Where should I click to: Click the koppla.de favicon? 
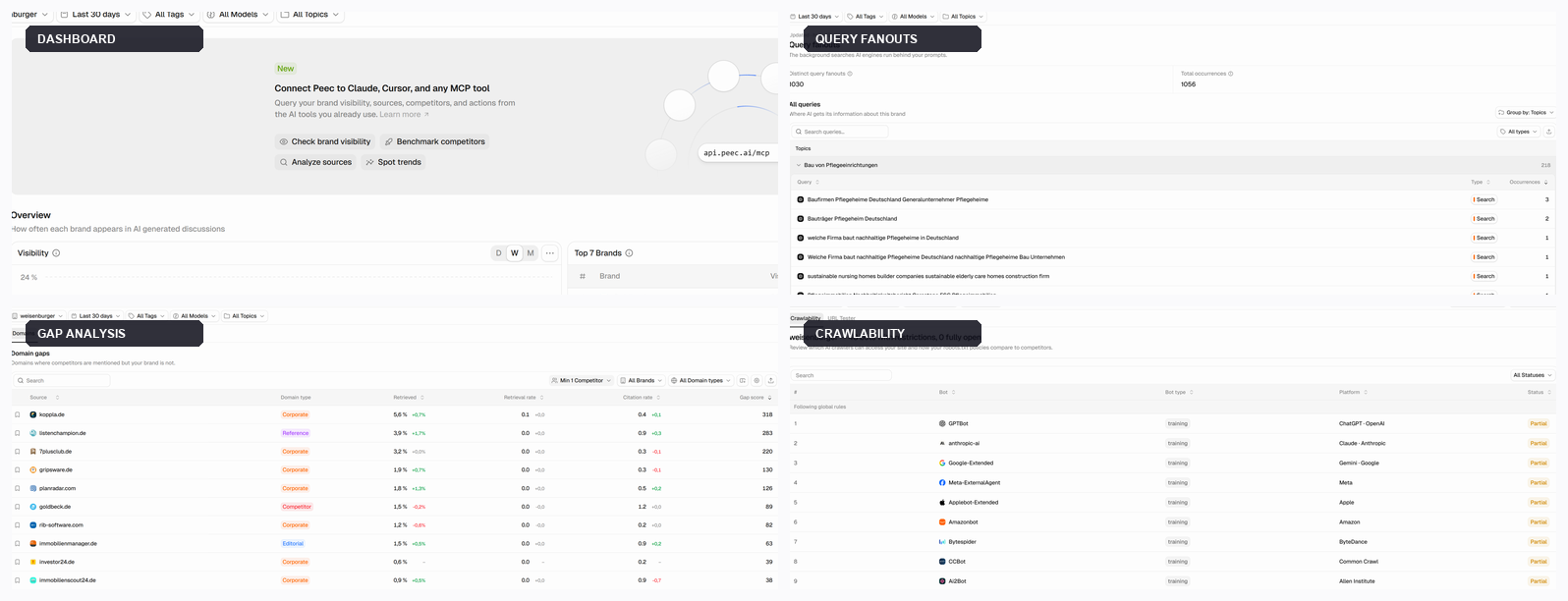[33, 414]
